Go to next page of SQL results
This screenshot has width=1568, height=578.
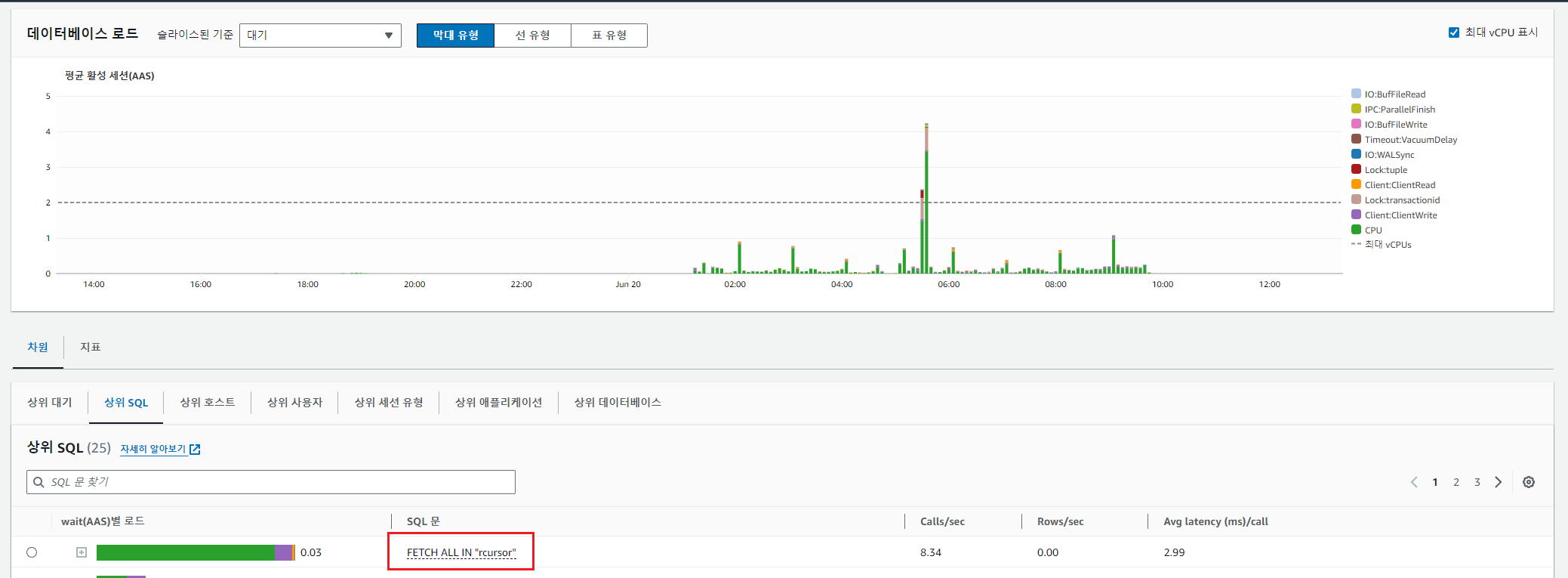(x=1499, y=482)
